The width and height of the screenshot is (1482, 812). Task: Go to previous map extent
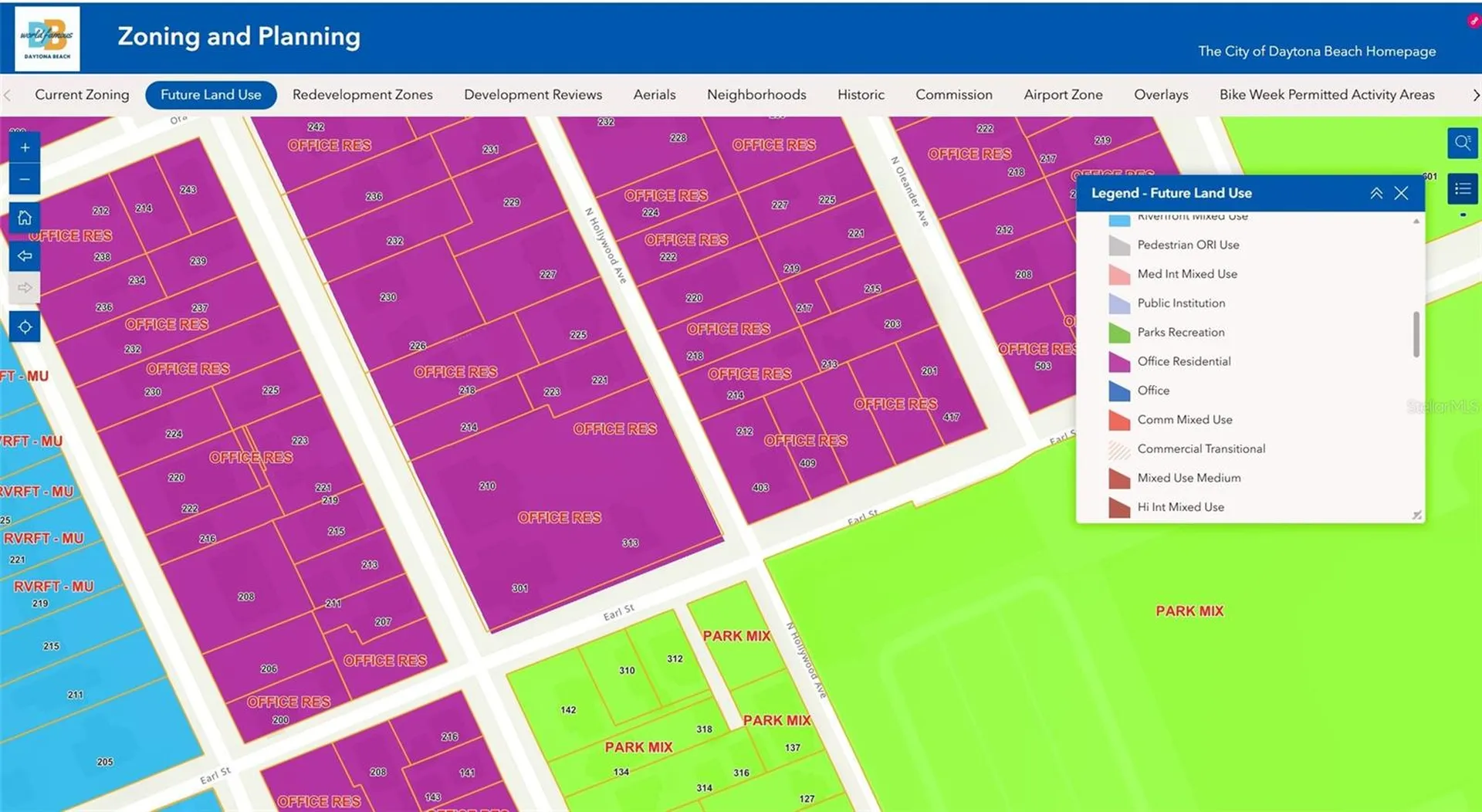pyautogui.click(x=25, y=256)
